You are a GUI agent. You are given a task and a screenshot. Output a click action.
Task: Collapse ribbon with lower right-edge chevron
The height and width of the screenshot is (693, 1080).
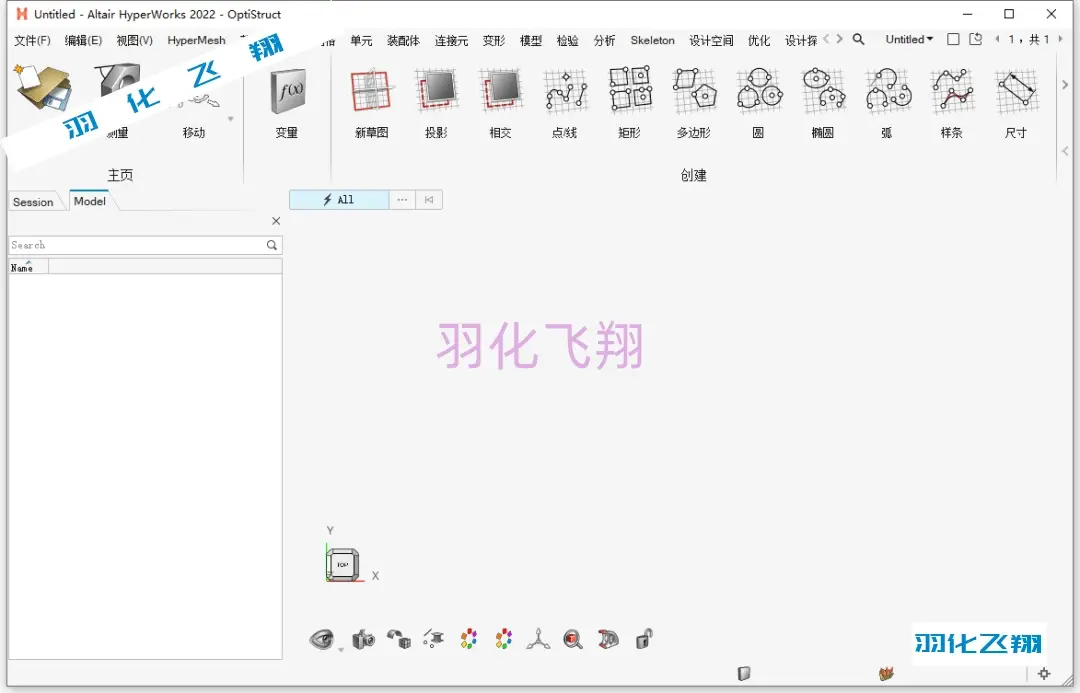tap(1065, 151)
